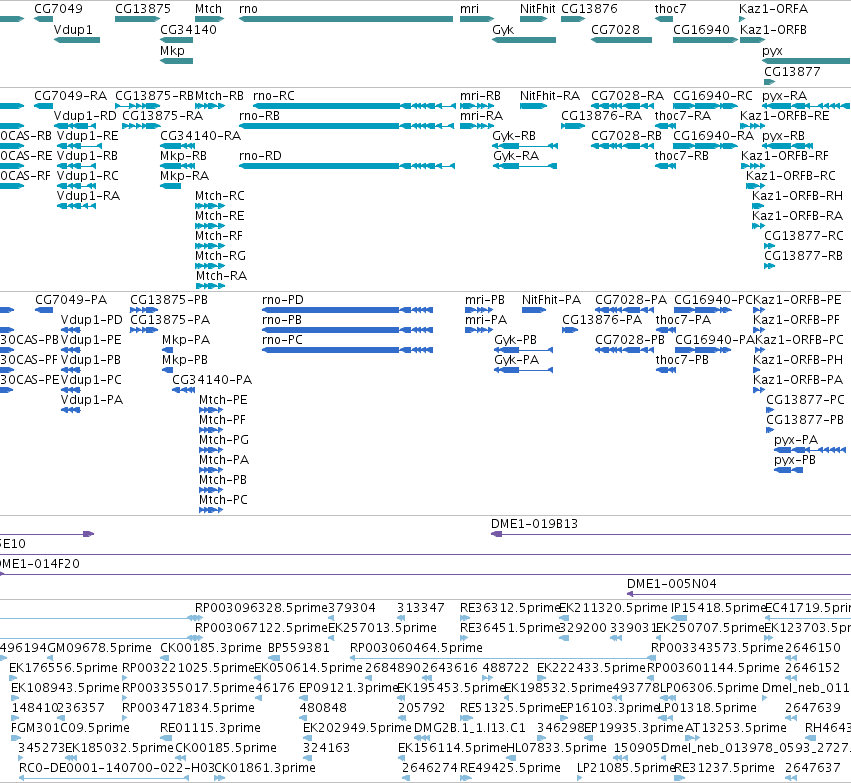Click the CG34140-PA protein label

click(212, 380)
